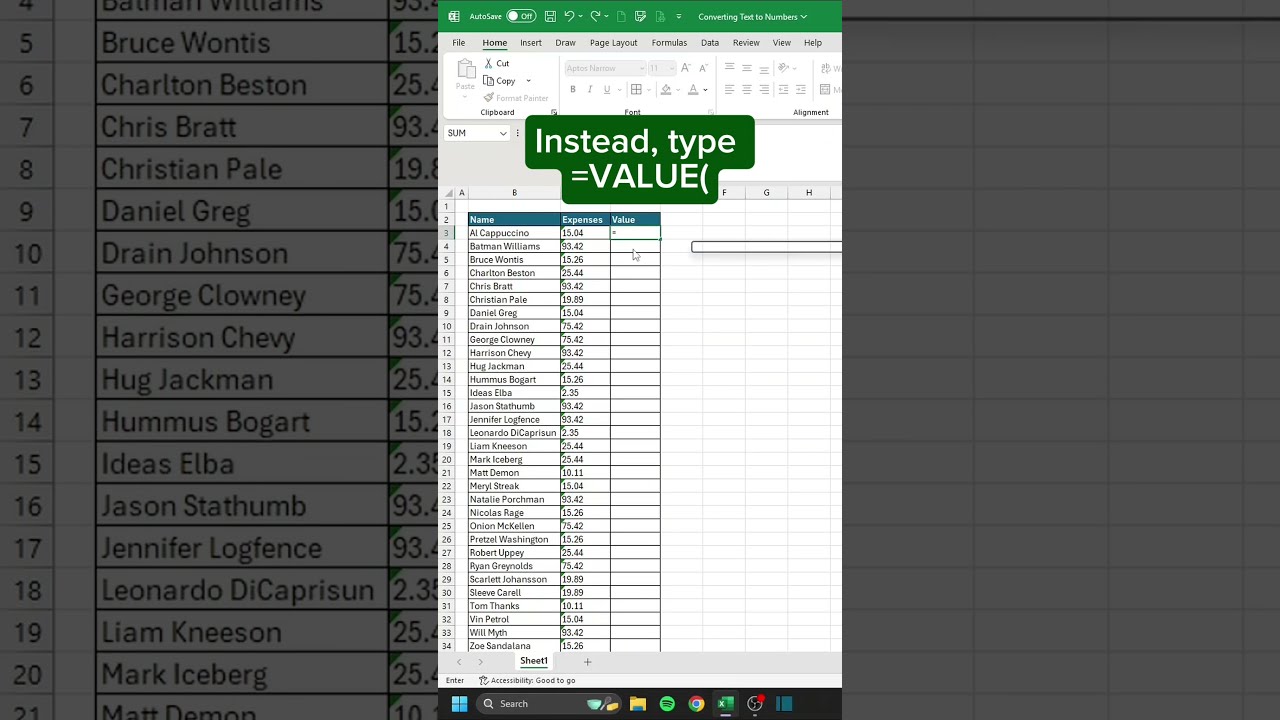Switch to the Formulas tab
This screenshot has width=1280, height=720.
point(669,43)
